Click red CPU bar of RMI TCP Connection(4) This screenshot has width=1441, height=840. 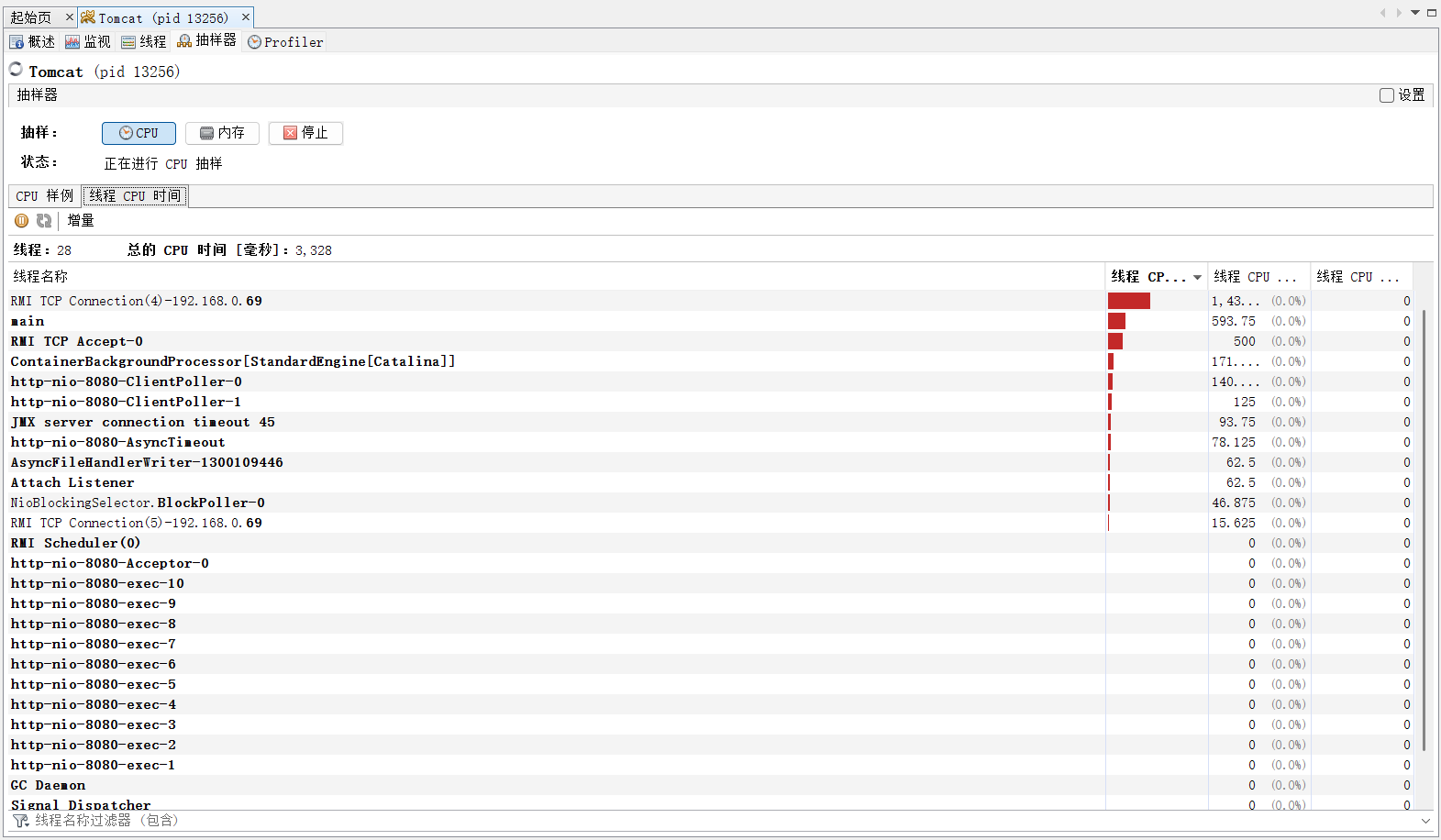tap(1129, 301)
